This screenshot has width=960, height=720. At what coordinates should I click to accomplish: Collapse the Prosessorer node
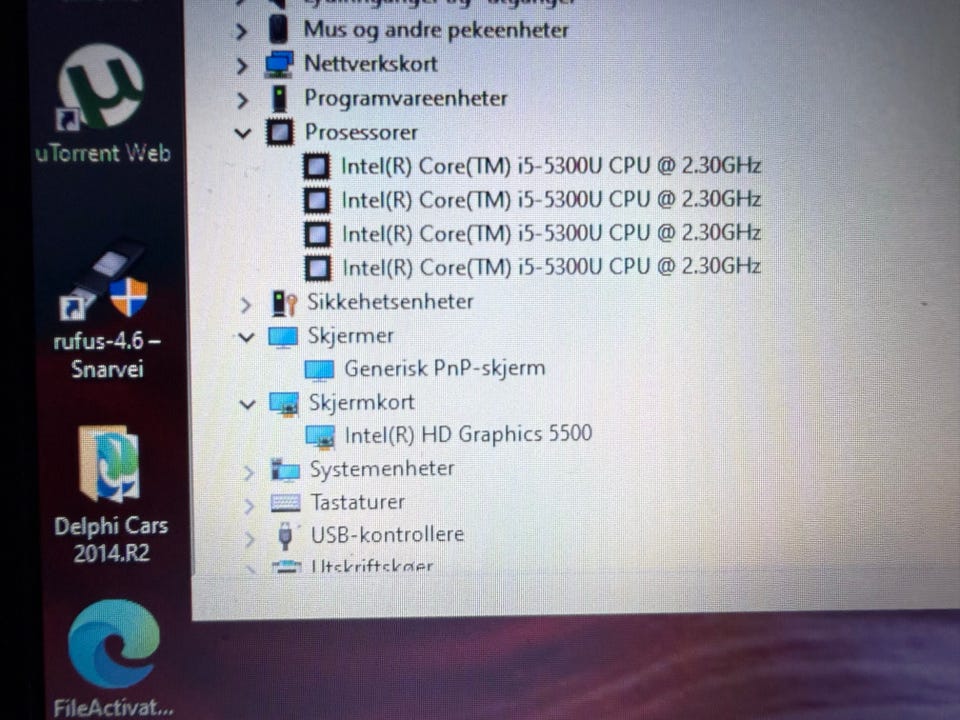pos(244,133)
